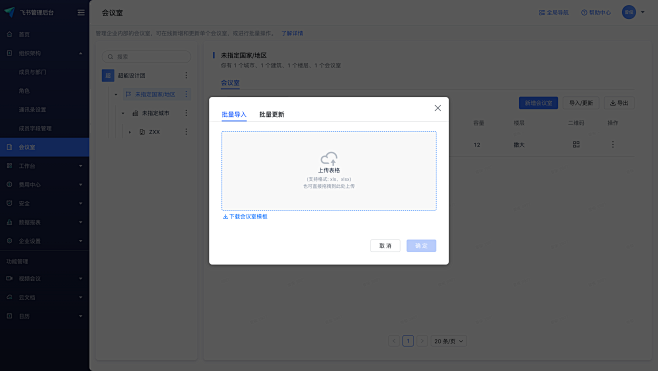Click the capacity value 12 in the table
The width and height of the screenshot is (658, 371).
tap(477, 145)
